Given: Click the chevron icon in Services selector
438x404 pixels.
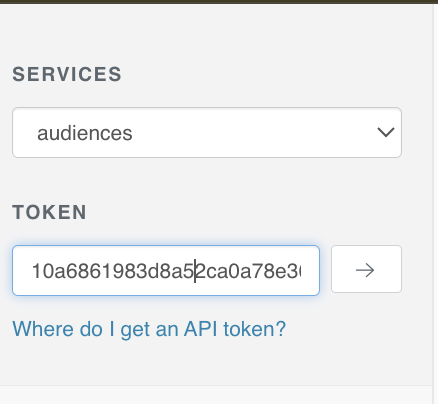Looking at the screenshot, I should (386, 132).
